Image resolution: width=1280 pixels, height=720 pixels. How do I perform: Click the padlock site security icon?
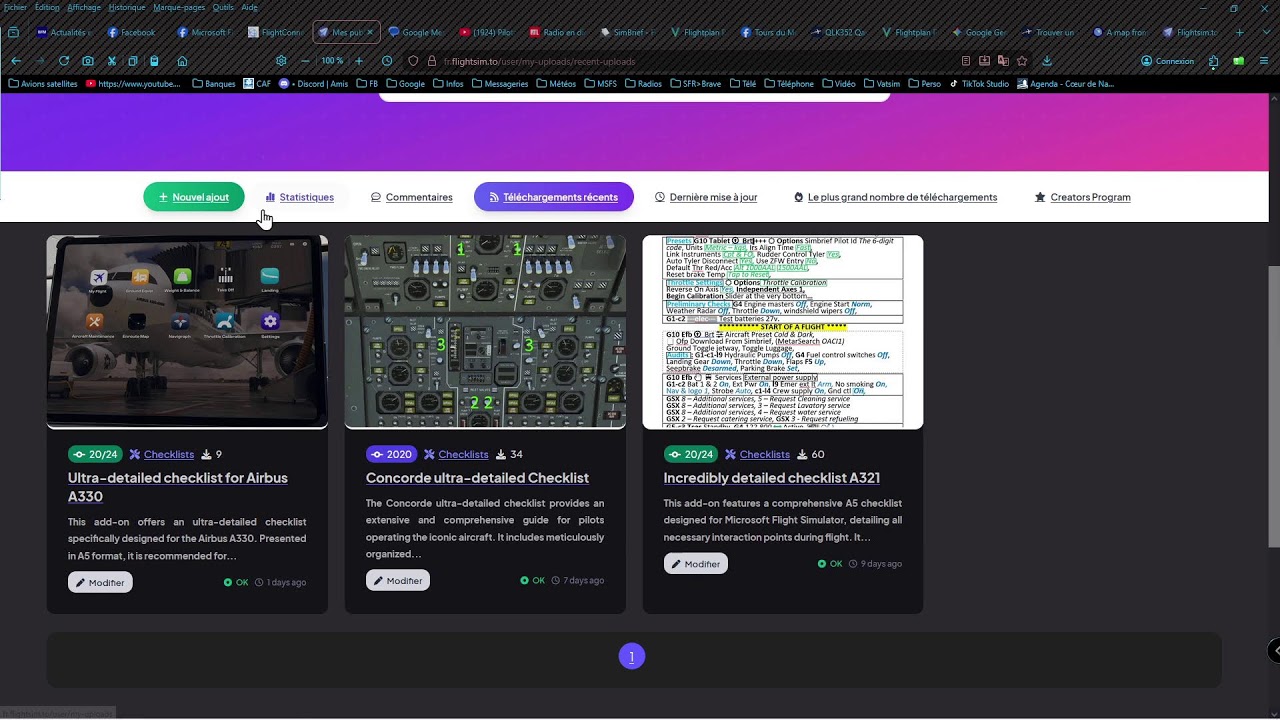click(432, 61)
